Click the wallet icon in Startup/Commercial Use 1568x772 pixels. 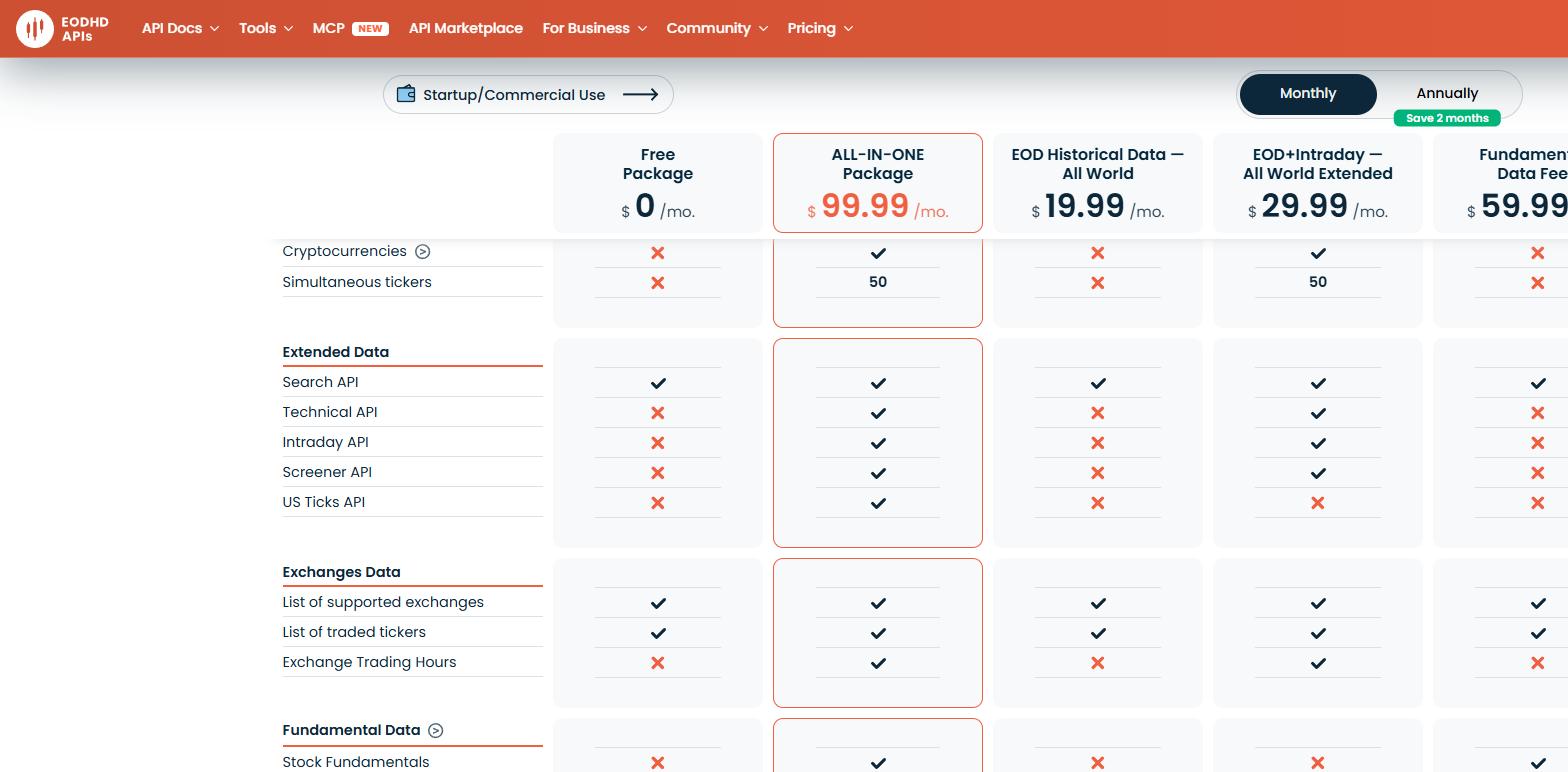(406, 94)
